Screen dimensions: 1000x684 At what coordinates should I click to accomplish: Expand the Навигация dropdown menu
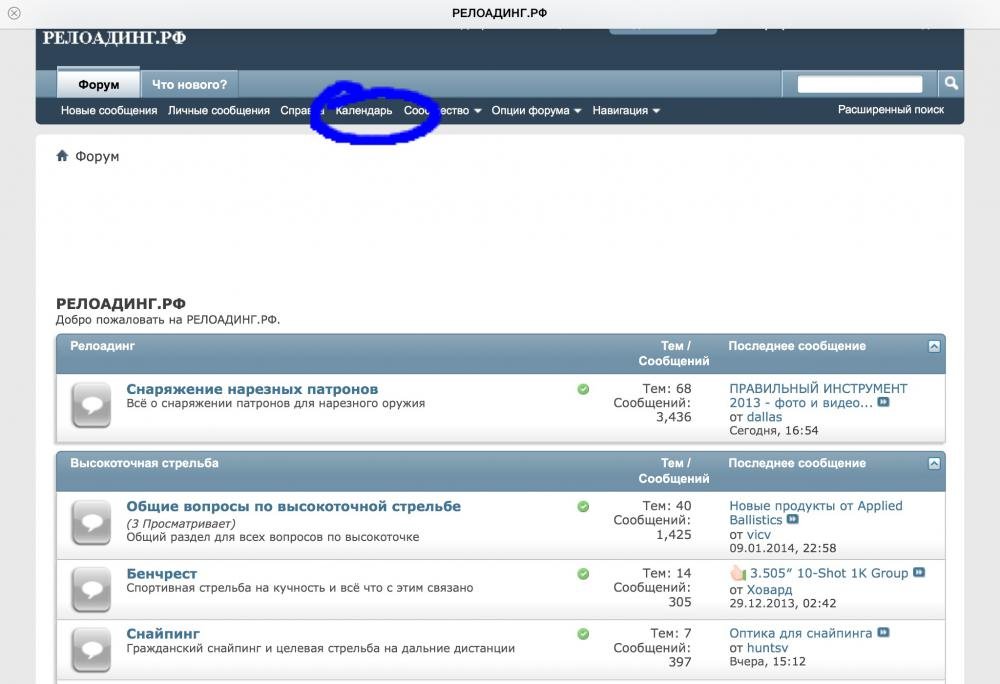click(x=626, y=111)
